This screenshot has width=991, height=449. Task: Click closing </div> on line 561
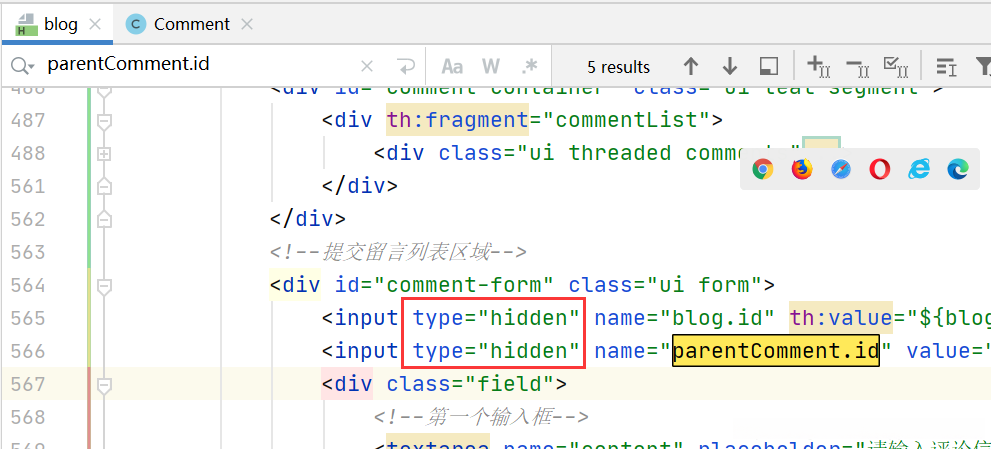point(360,186)
